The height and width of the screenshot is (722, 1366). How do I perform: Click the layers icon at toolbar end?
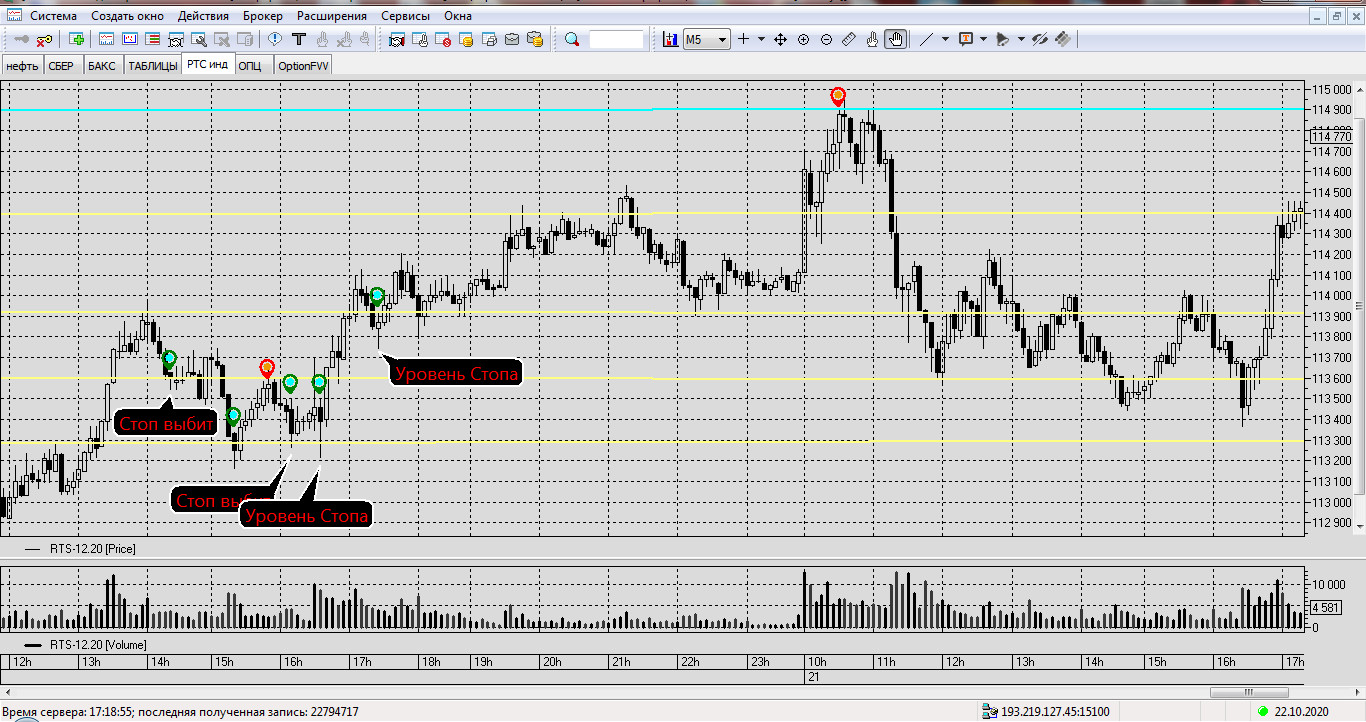coord(1062,40)
